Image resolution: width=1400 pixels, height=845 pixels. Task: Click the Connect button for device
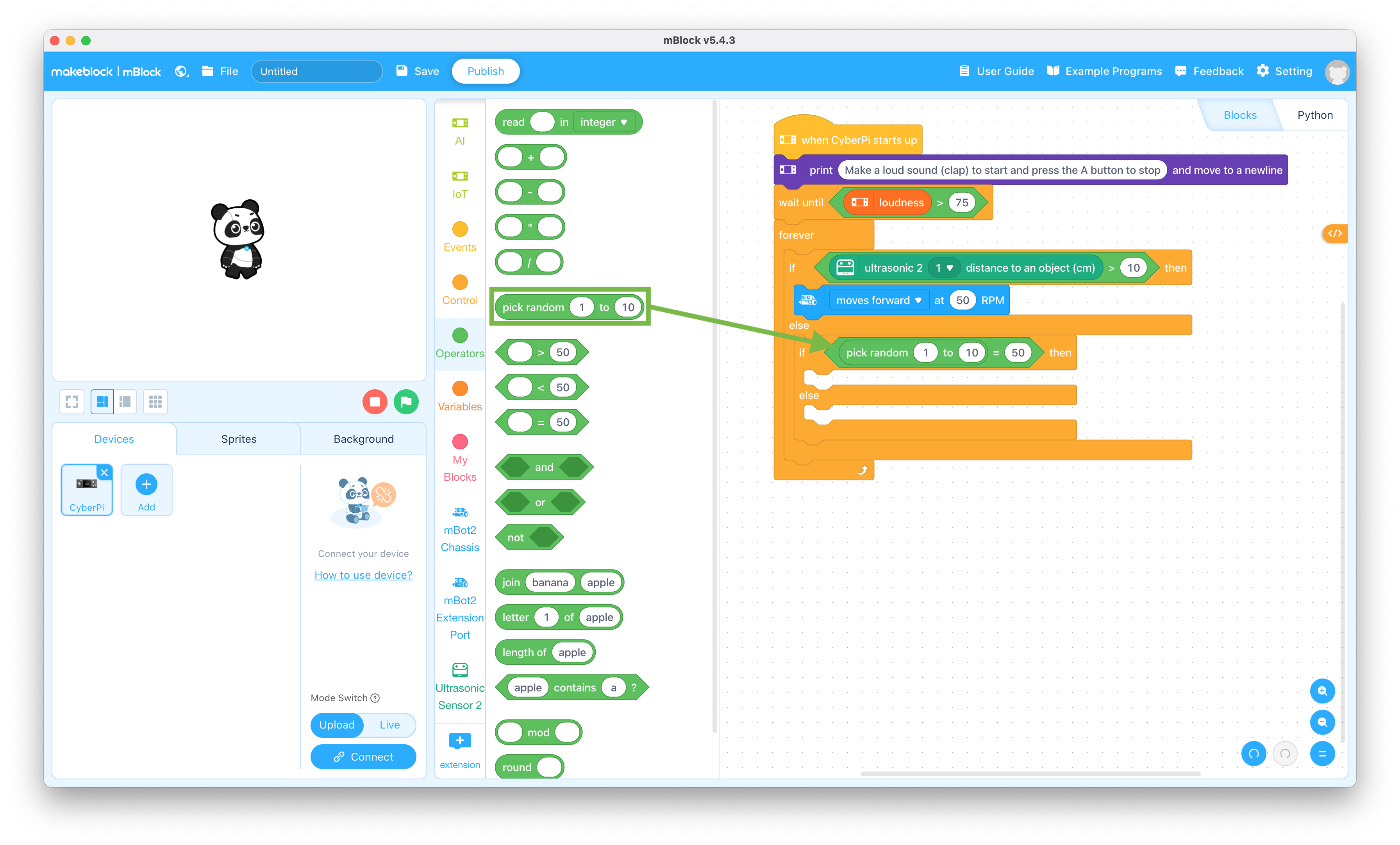pos(363,756)
